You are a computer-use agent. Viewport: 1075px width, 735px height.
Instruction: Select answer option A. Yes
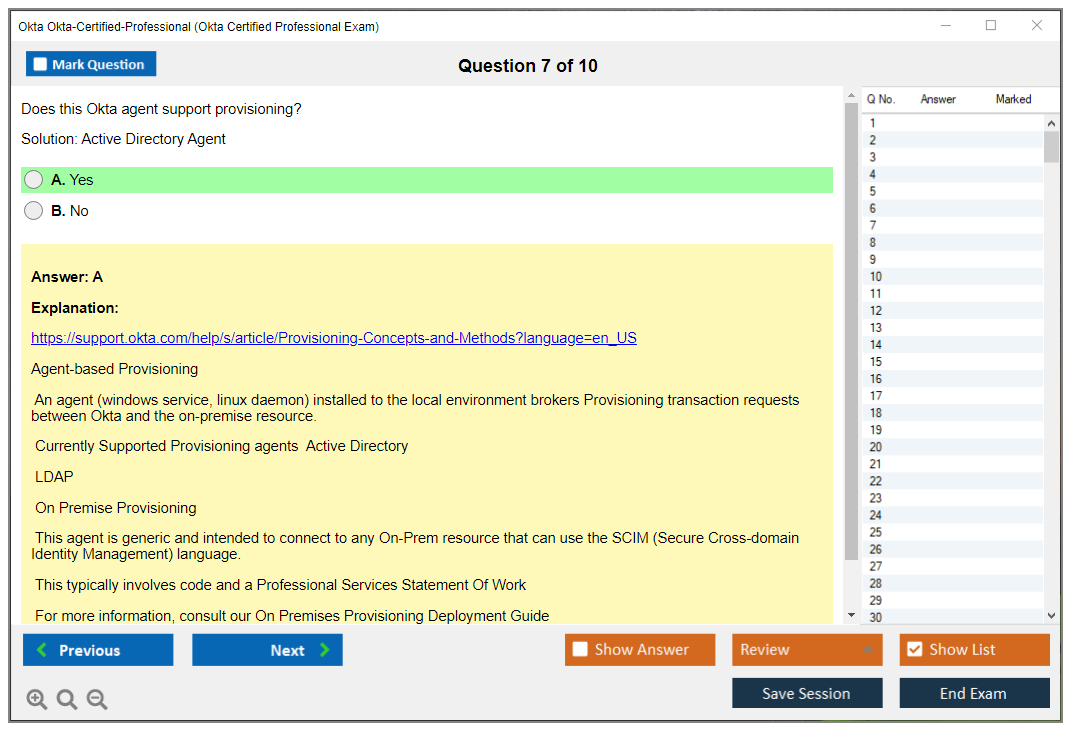34,180
